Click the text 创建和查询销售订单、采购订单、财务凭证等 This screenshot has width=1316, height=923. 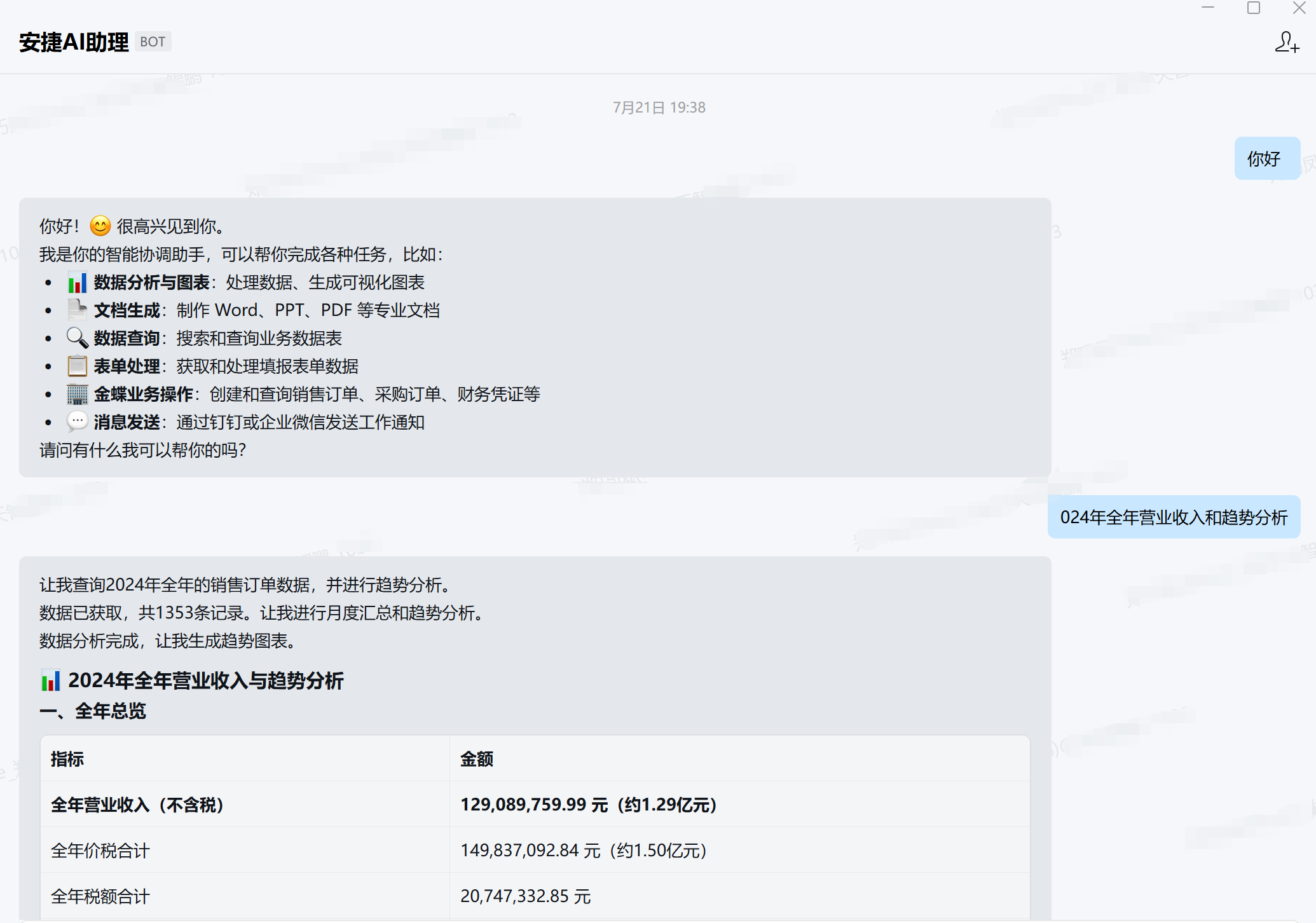coord(374,394)
